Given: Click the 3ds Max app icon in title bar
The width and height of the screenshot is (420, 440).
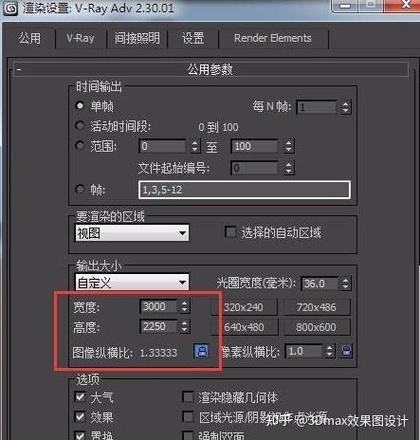Looking at the screenshot, I should pyautogui.click(x=11, y=9).
